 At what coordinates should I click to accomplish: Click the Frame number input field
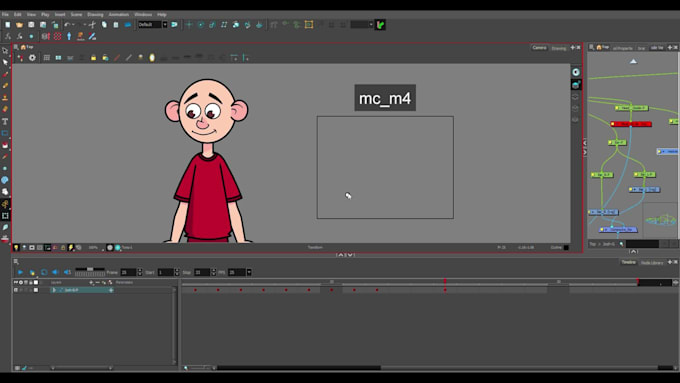(x=128, y=272)
